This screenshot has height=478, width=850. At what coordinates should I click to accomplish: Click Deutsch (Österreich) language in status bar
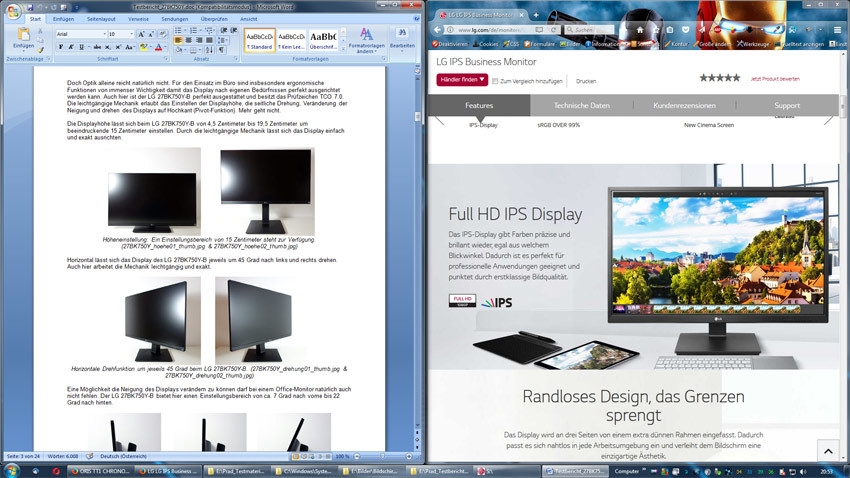123,456
